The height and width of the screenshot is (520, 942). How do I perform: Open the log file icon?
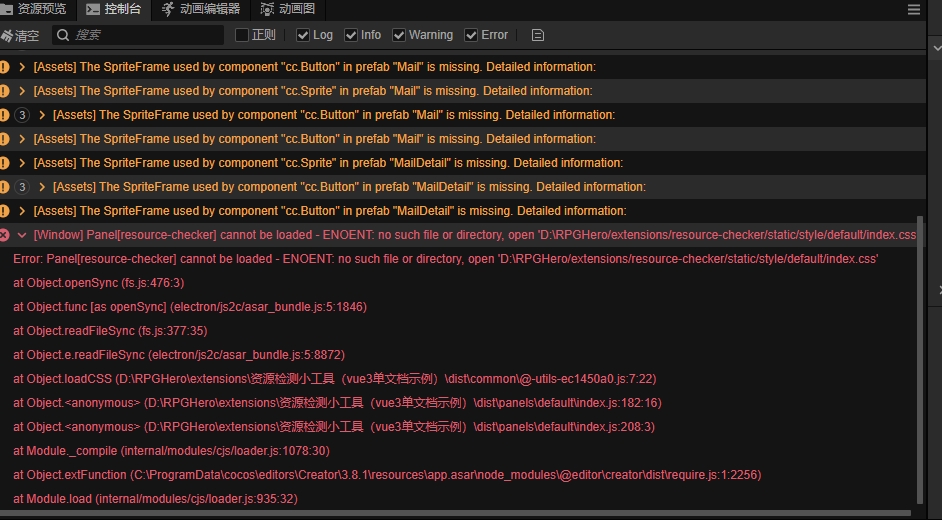pyautogui.click(x=538, y=35)
